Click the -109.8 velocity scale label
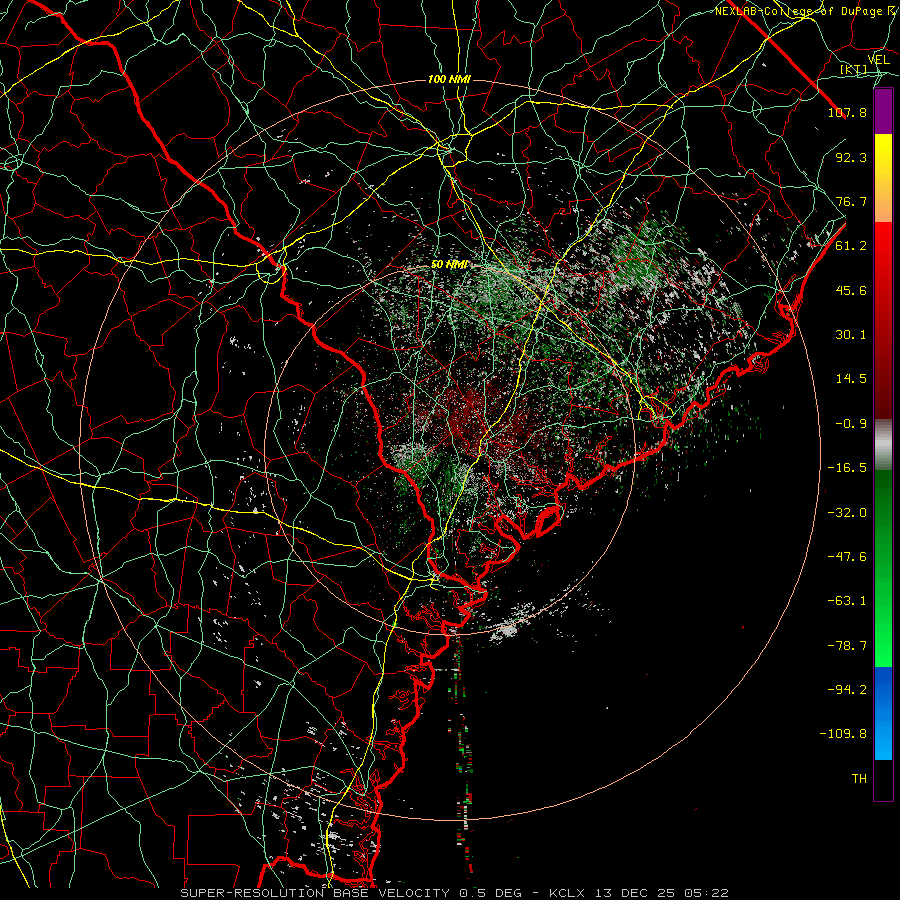The image size is (900, 900). tap(843, 734)
